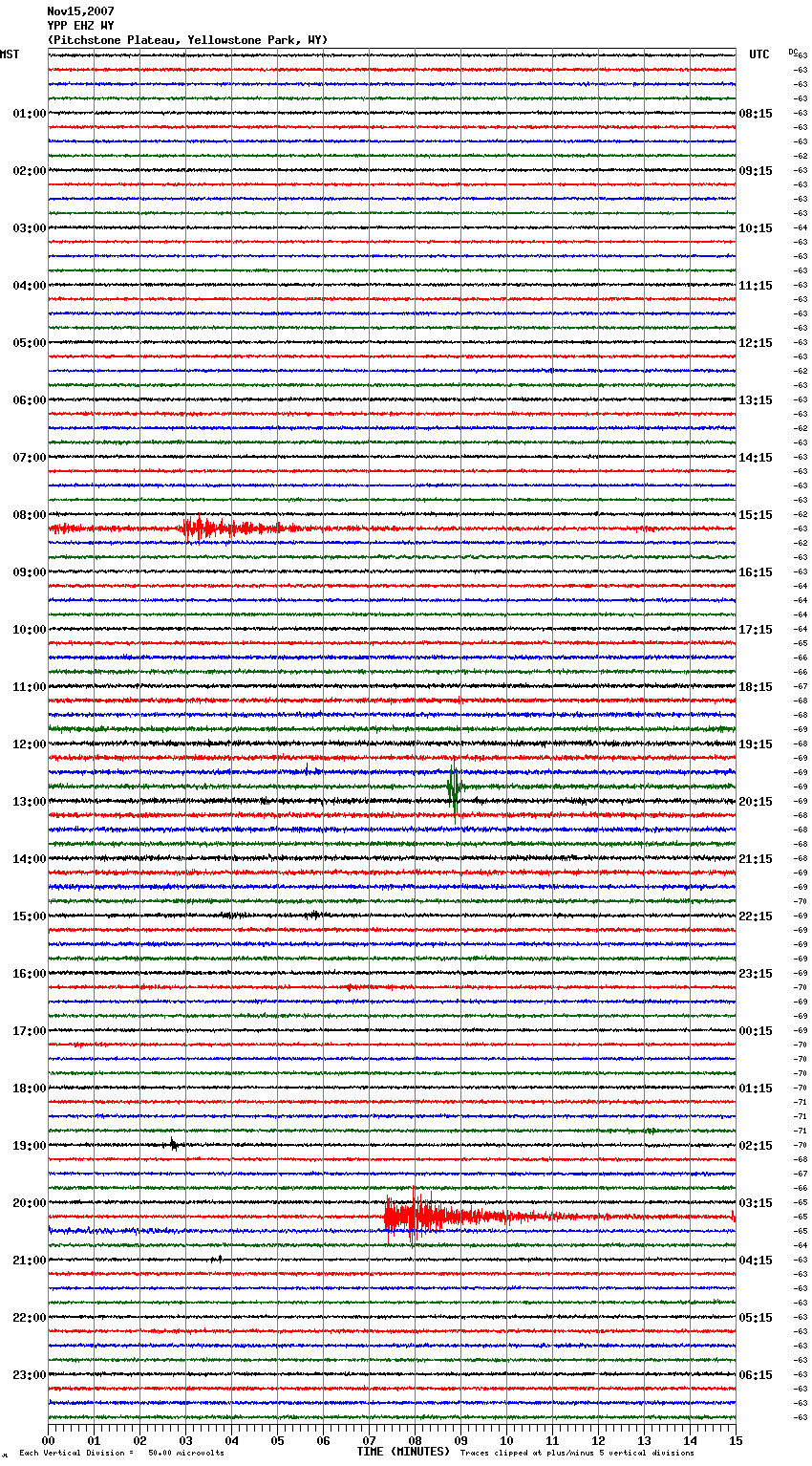812x1466 pixels.
Task: Select the 23:00 MST time label
Action: coord(29,1375)
